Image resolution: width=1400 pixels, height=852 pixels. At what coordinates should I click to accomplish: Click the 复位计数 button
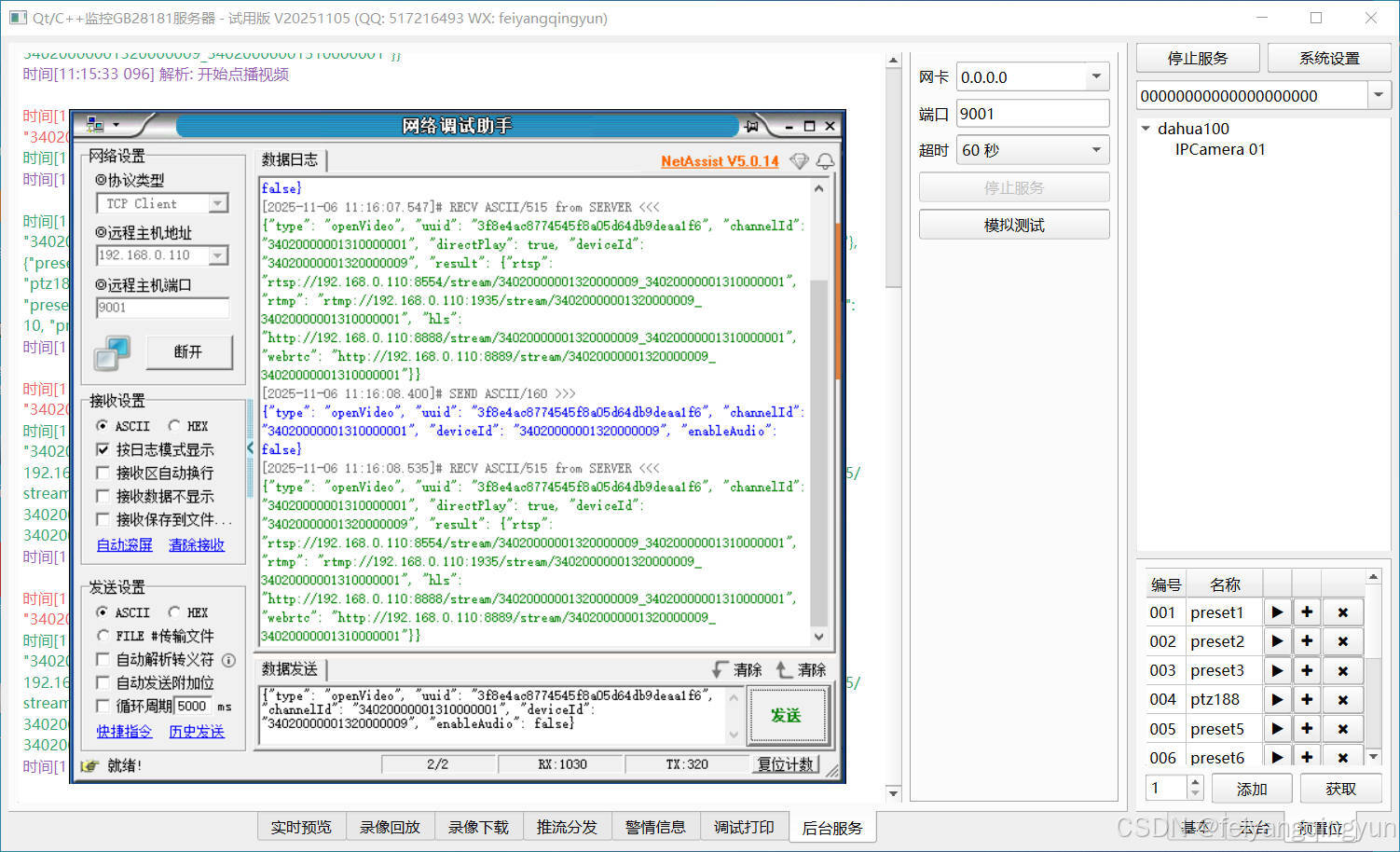click(786, 764)
